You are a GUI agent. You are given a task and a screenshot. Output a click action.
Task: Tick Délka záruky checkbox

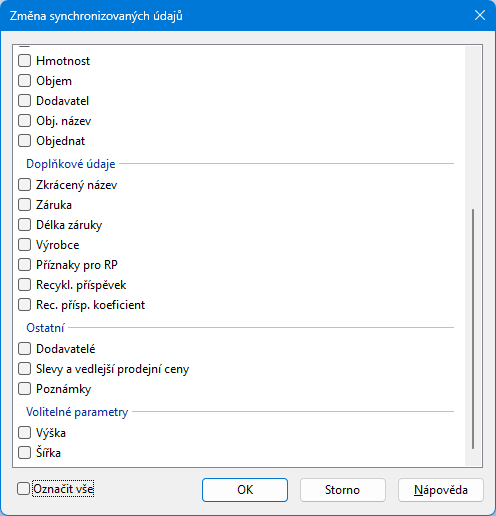click(x=24, y=225)
